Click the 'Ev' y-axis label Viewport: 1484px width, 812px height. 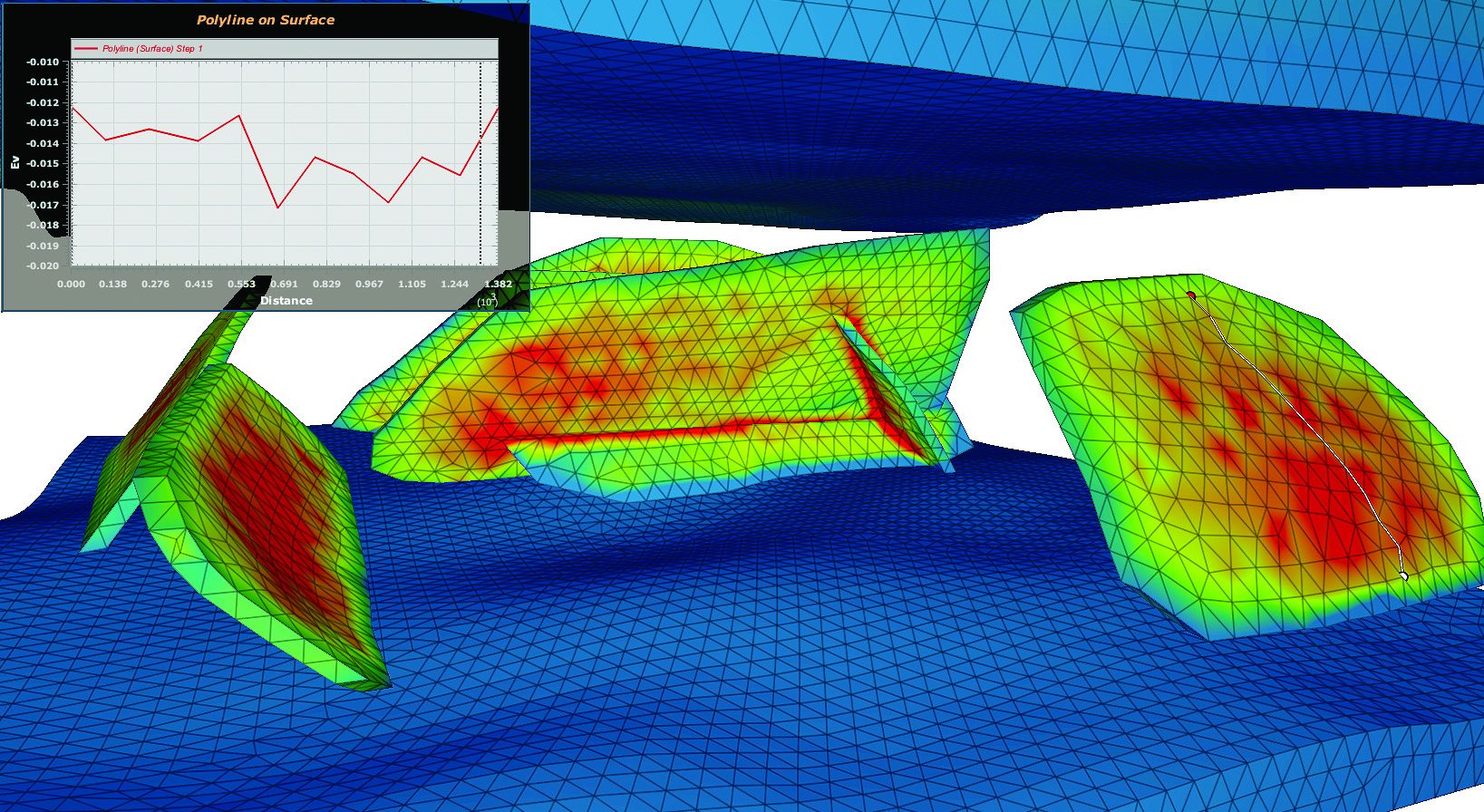[x=15, y=162]
